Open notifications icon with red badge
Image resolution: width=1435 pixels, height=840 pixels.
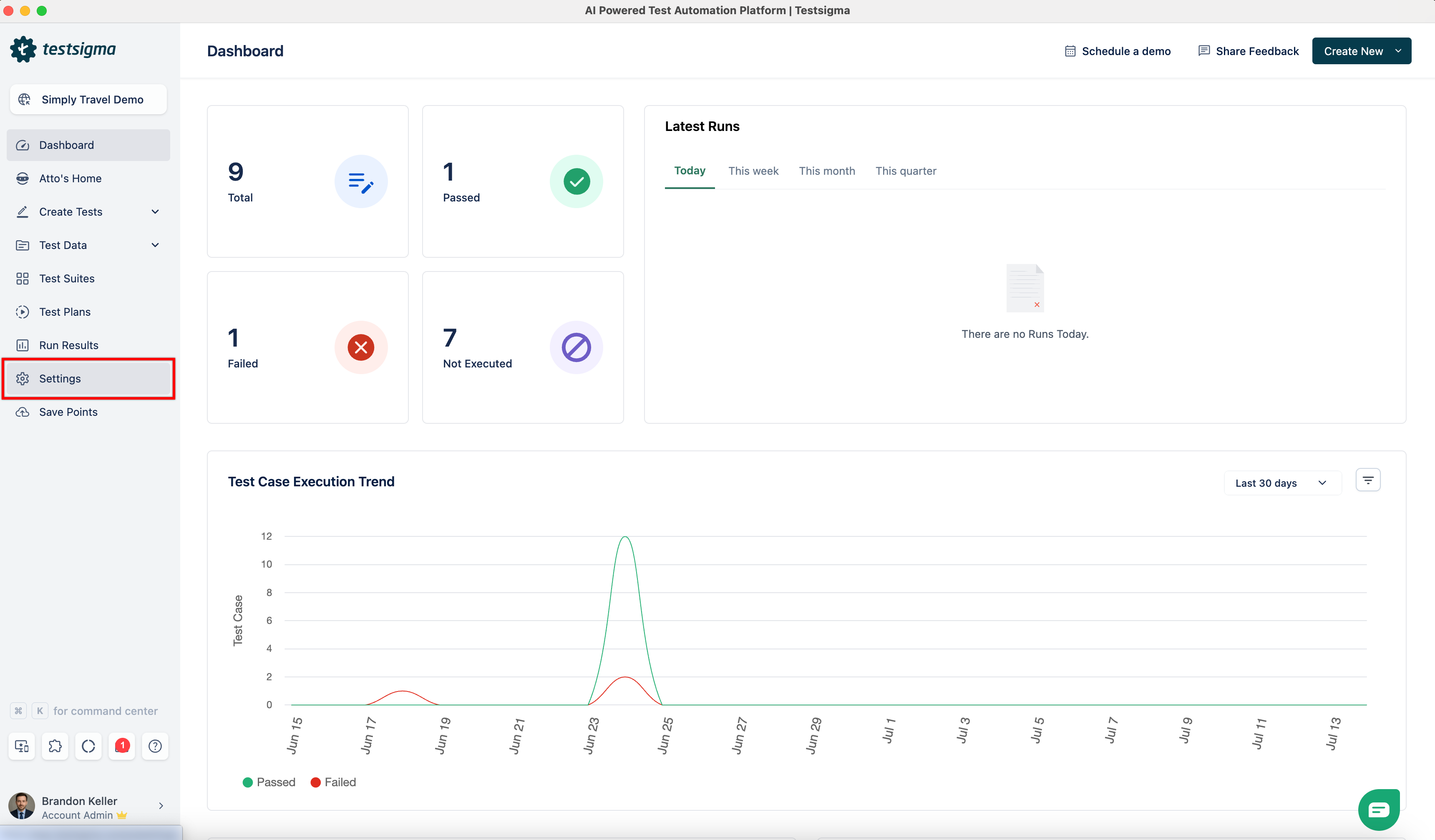pyautogui.click(x=122, y=746)
